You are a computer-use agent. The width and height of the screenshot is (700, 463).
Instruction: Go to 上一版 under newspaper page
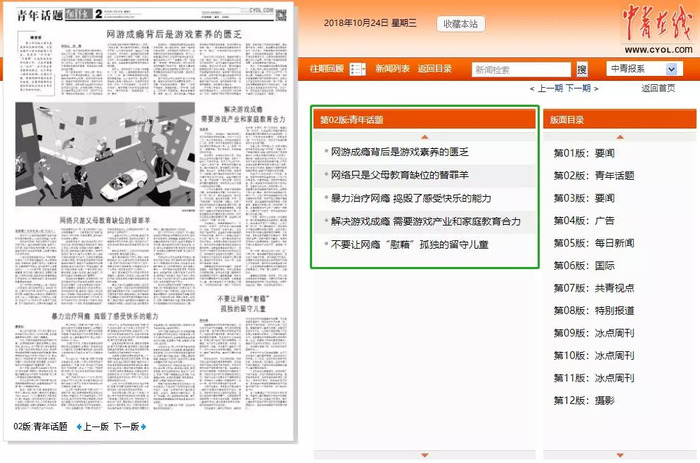(96, 427)
